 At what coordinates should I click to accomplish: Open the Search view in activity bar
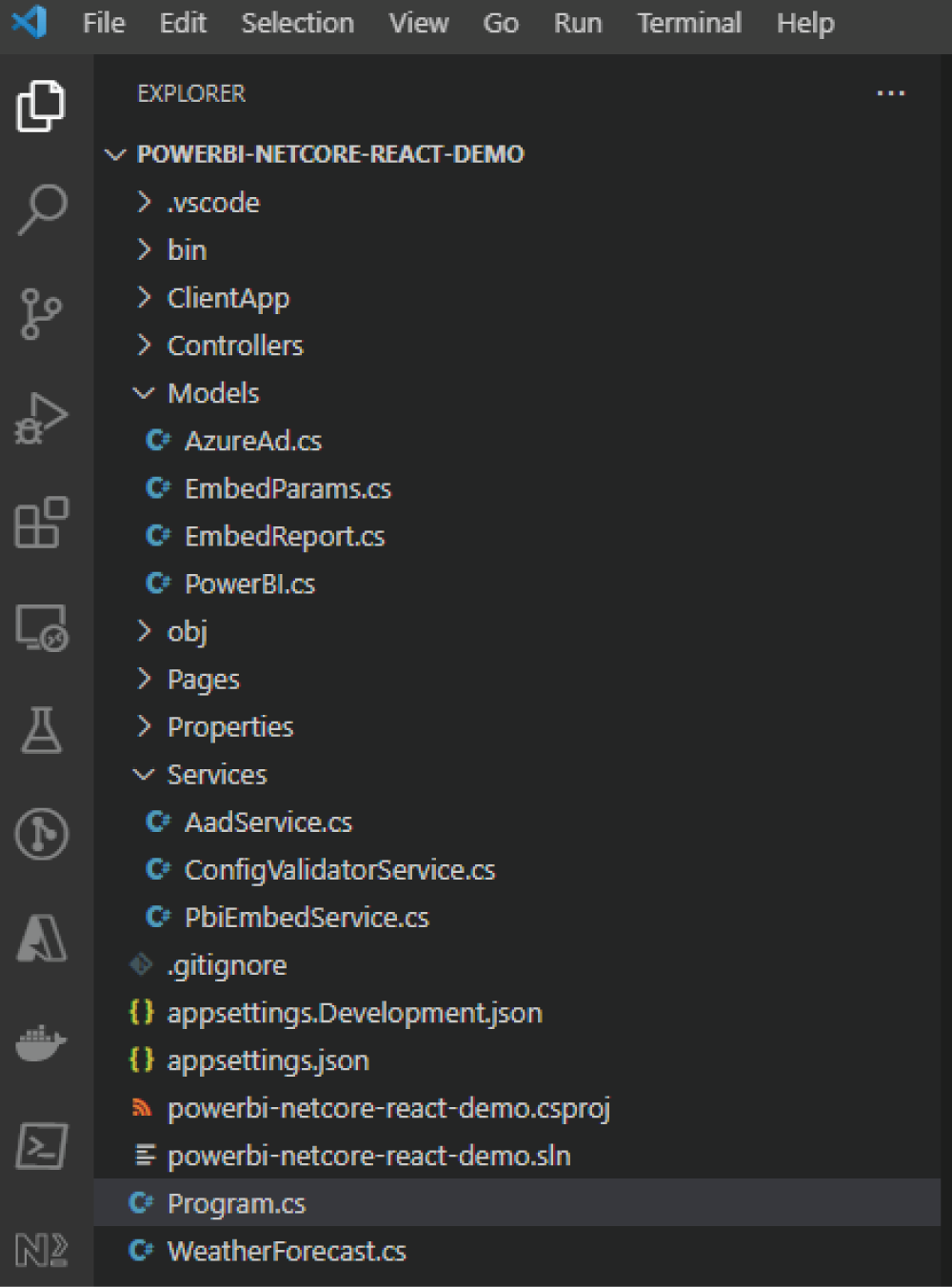pyautogui.click(x=42, y=208)
